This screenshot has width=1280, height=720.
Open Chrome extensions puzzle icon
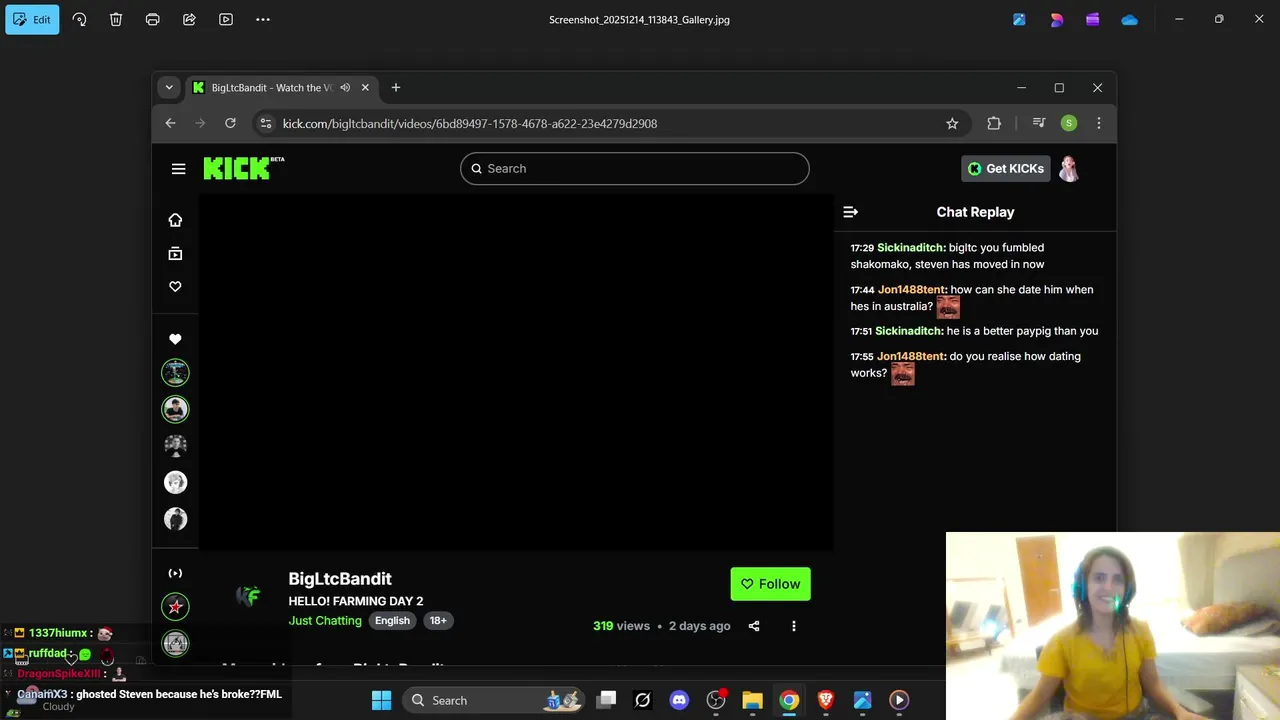click(994, 123)
